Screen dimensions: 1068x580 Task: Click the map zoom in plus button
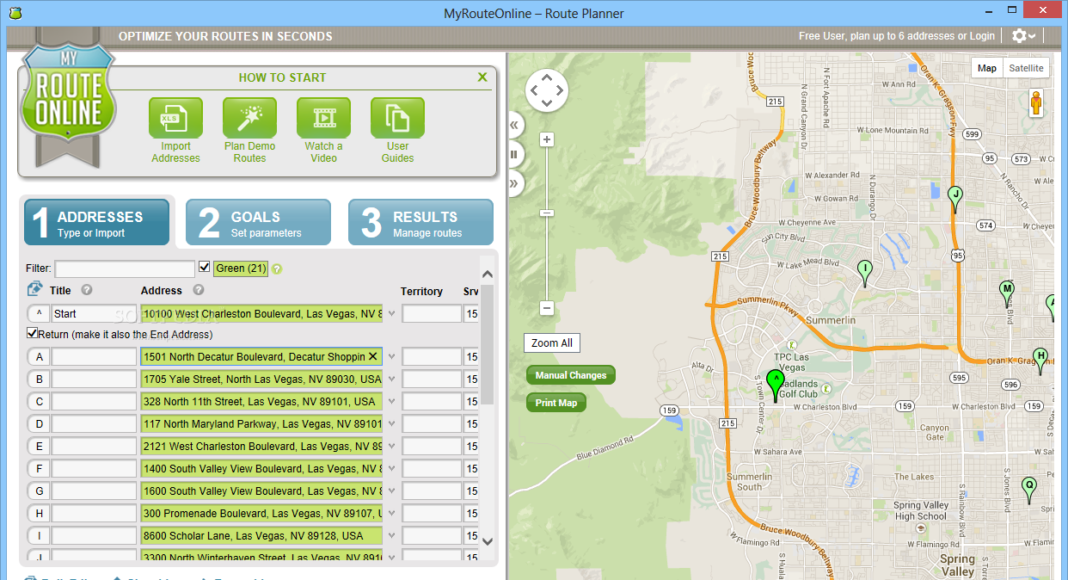pos(547,140)
